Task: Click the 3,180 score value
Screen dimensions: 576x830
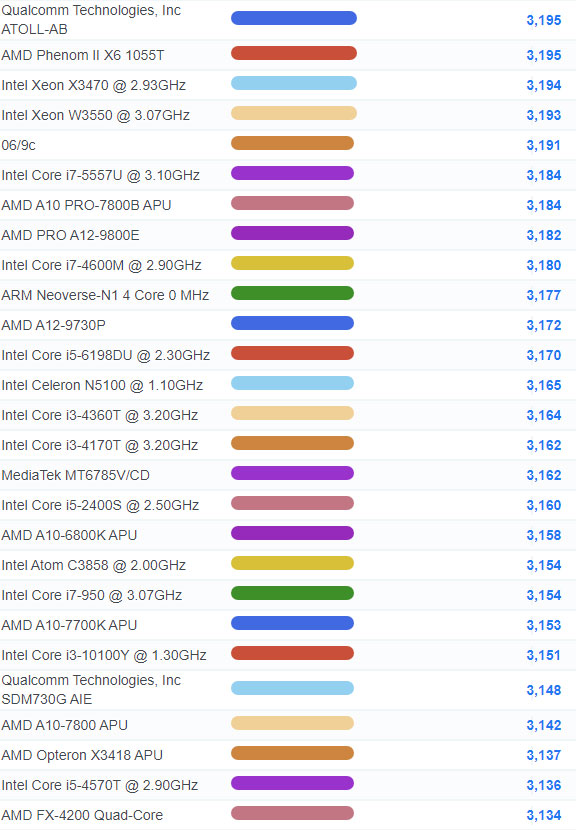Action: pyautogui.click(x=544, y=265)
